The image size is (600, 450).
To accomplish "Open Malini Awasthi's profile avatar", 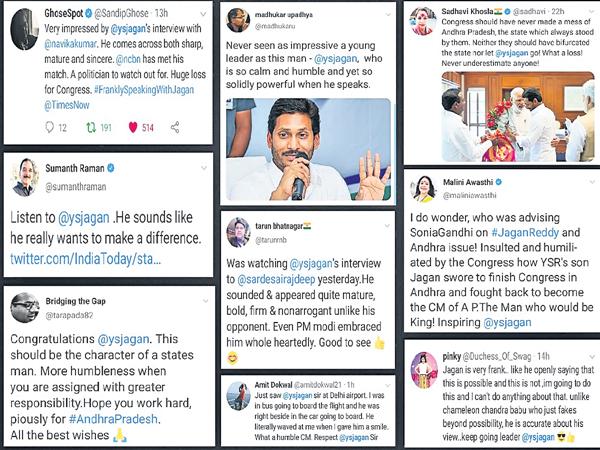I will (x=424, y=189).
